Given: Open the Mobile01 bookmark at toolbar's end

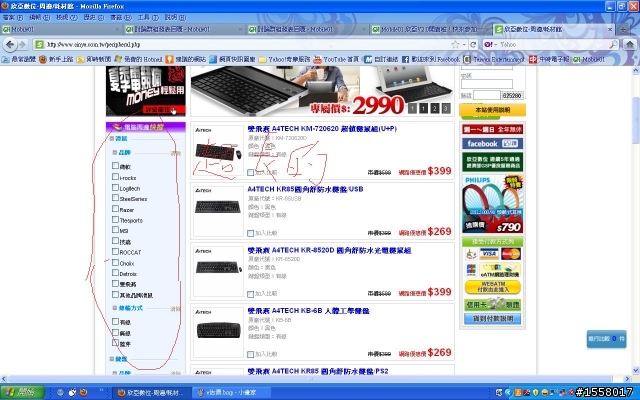Looking at the screenshot, I should tap(589, 60).
